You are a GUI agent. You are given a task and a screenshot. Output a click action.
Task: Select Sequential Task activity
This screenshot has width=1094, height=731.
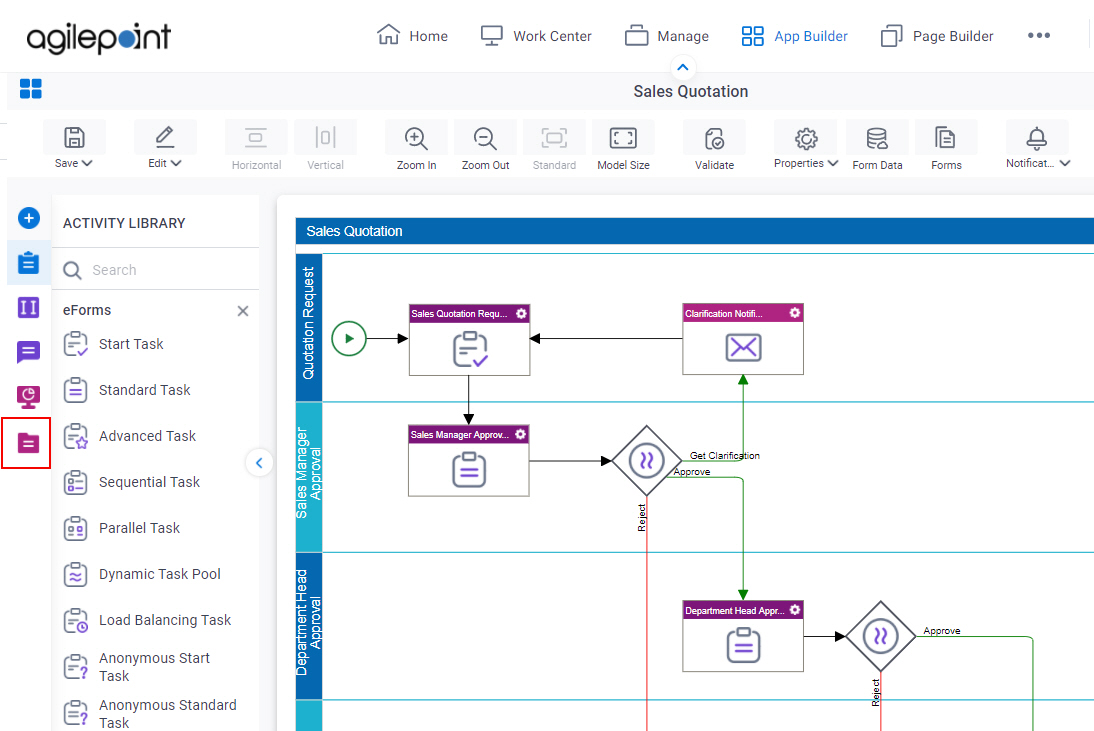132,482
